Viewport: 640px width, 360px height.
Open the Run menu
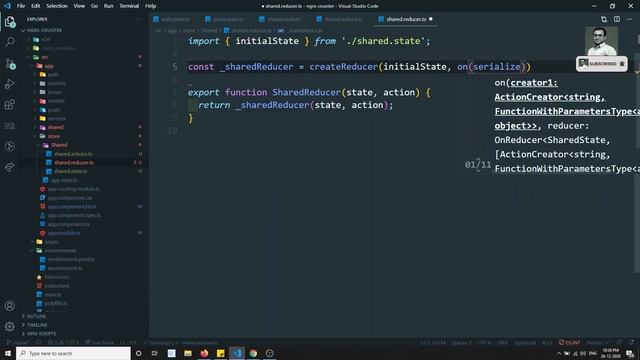(109, 6)
